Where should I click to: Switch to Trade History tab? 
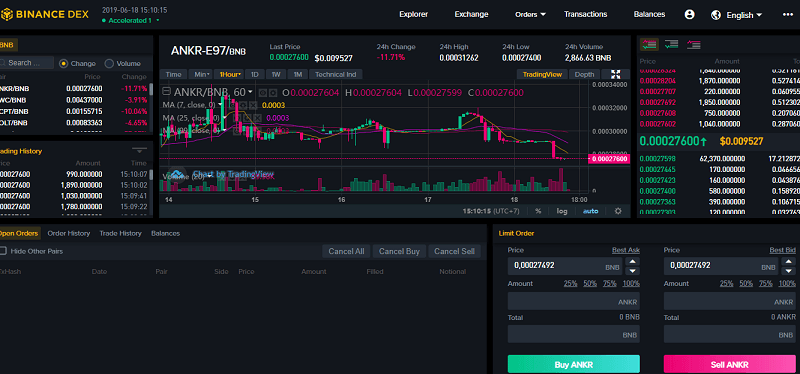coord(120,233)
